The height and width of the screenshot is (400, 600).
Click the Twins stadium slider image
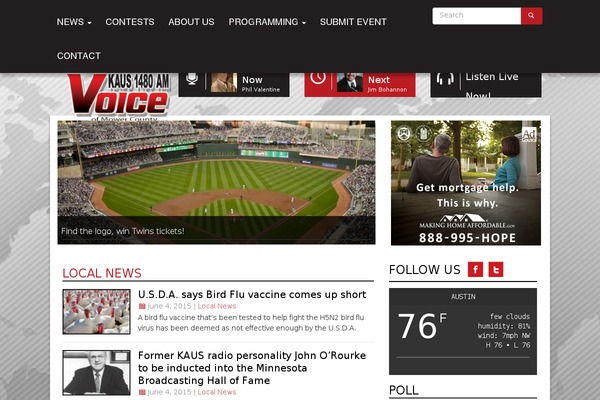pyautogui.click(x=217, y=182)
